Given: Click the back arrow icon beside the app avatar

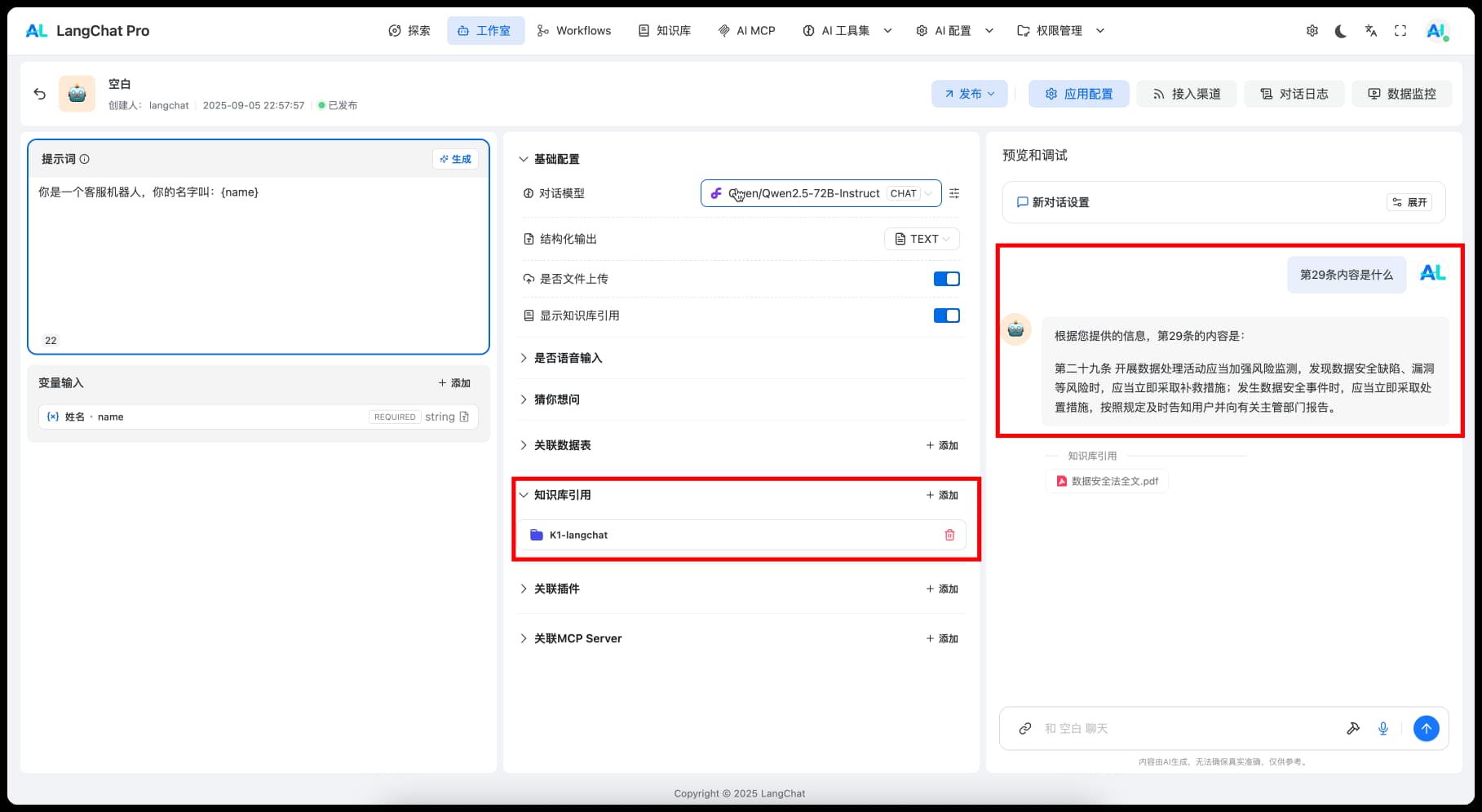Looking at the screenshot, I should click(39, 94).
